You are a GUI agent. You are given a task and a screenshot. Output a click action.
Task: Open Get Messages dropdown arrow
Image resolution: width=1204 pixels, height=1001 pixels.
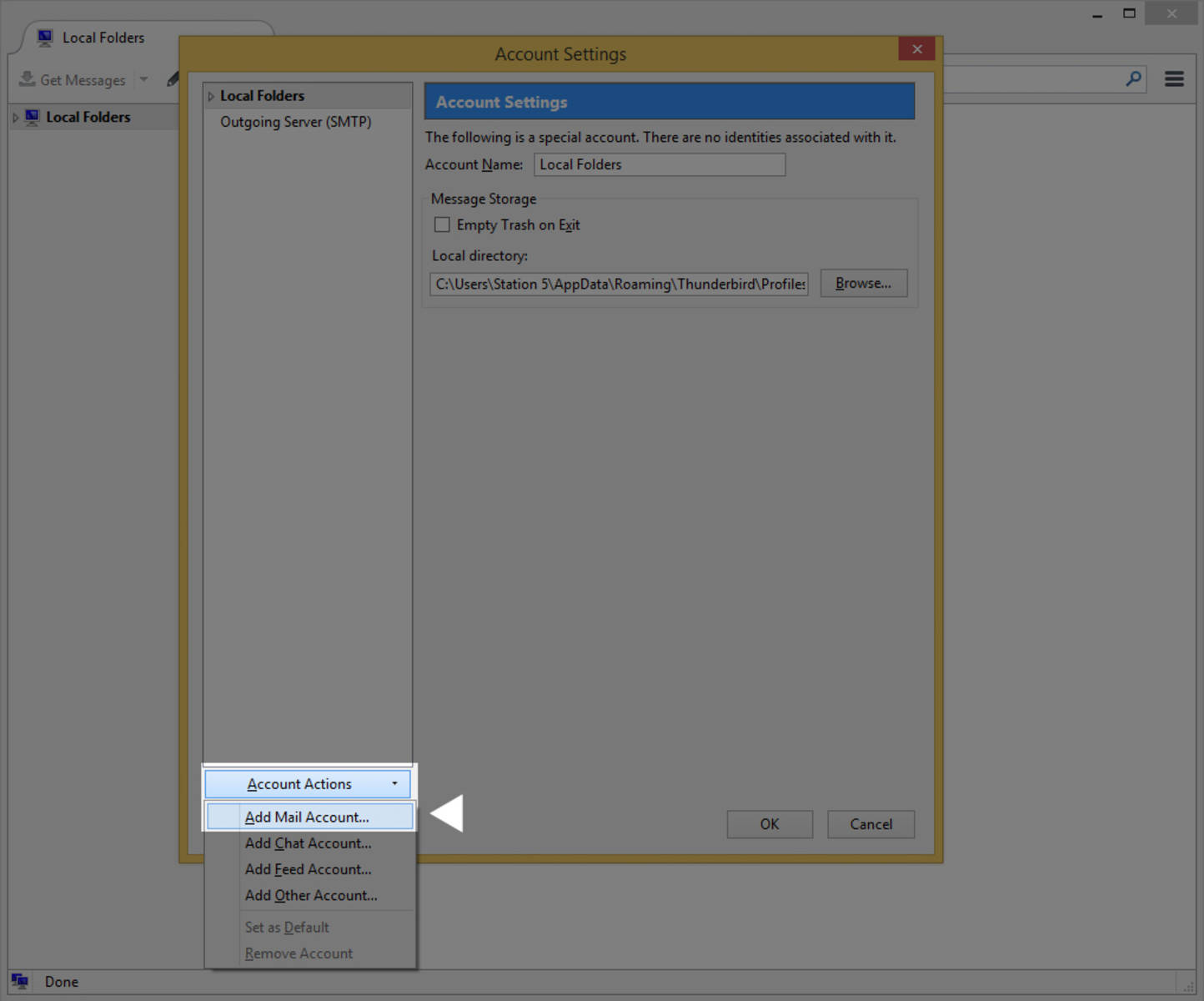(x=143, y=80)
